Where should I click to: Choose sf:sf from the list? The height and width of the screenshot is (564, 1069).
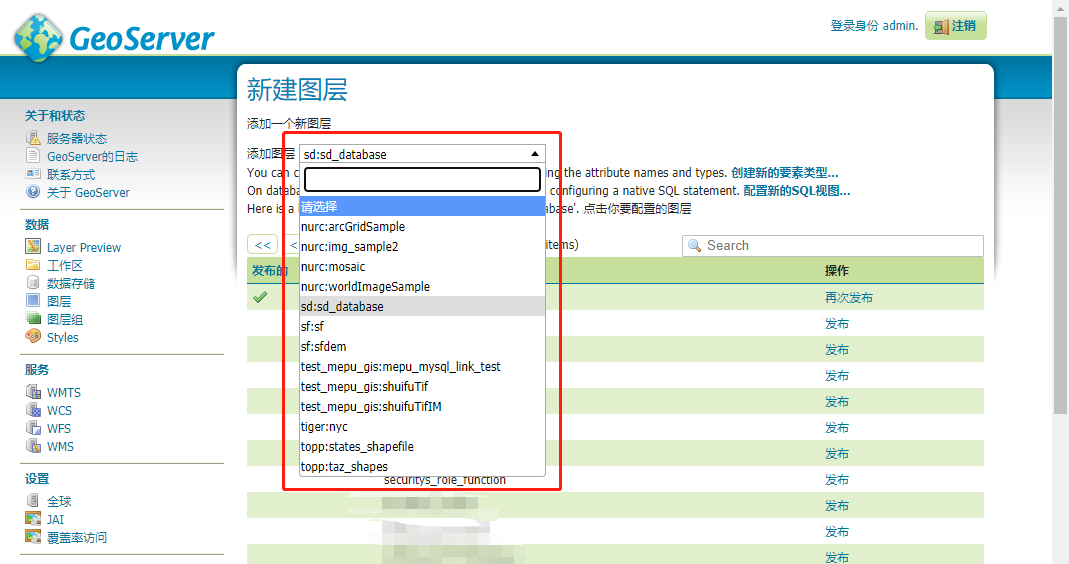pos(422,327)
